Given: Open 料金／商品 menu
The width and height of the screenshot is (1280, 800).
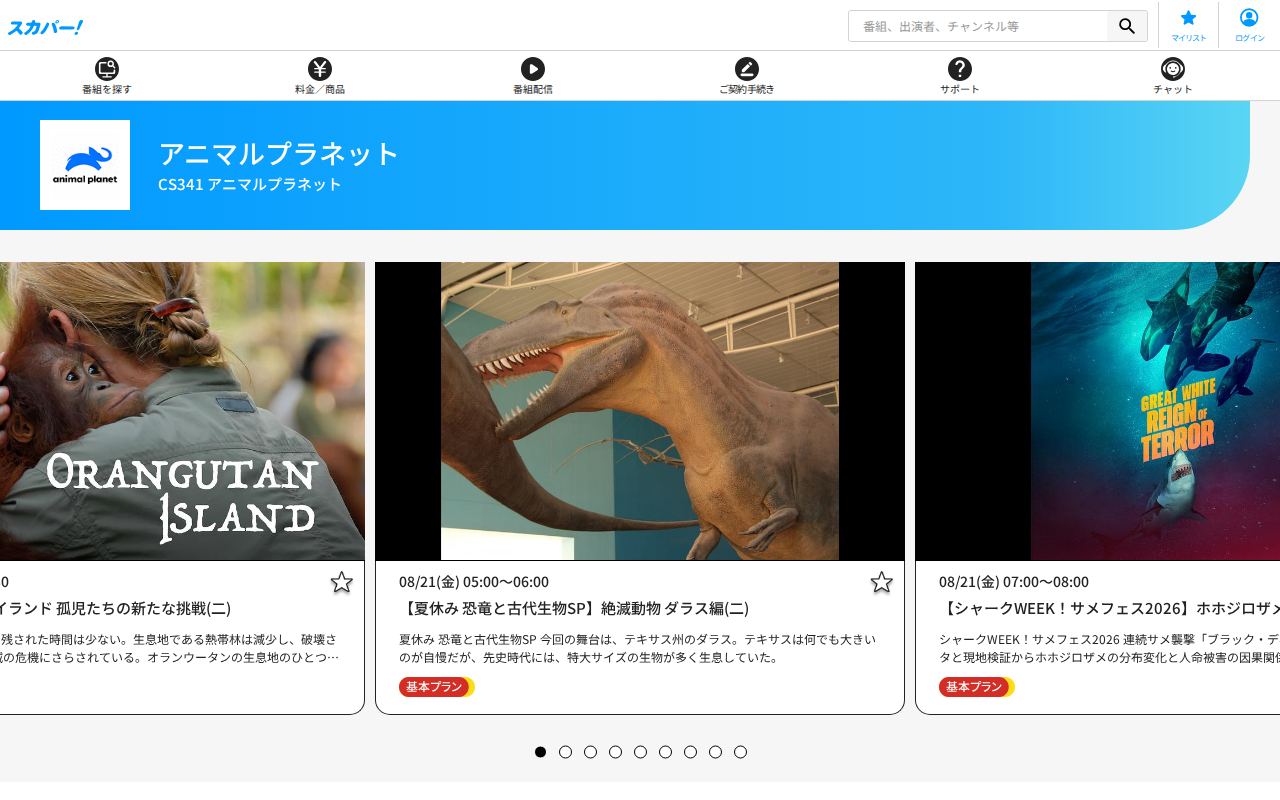Looking at the screenshot, I should pyautogui.click(x=320, y=76).
